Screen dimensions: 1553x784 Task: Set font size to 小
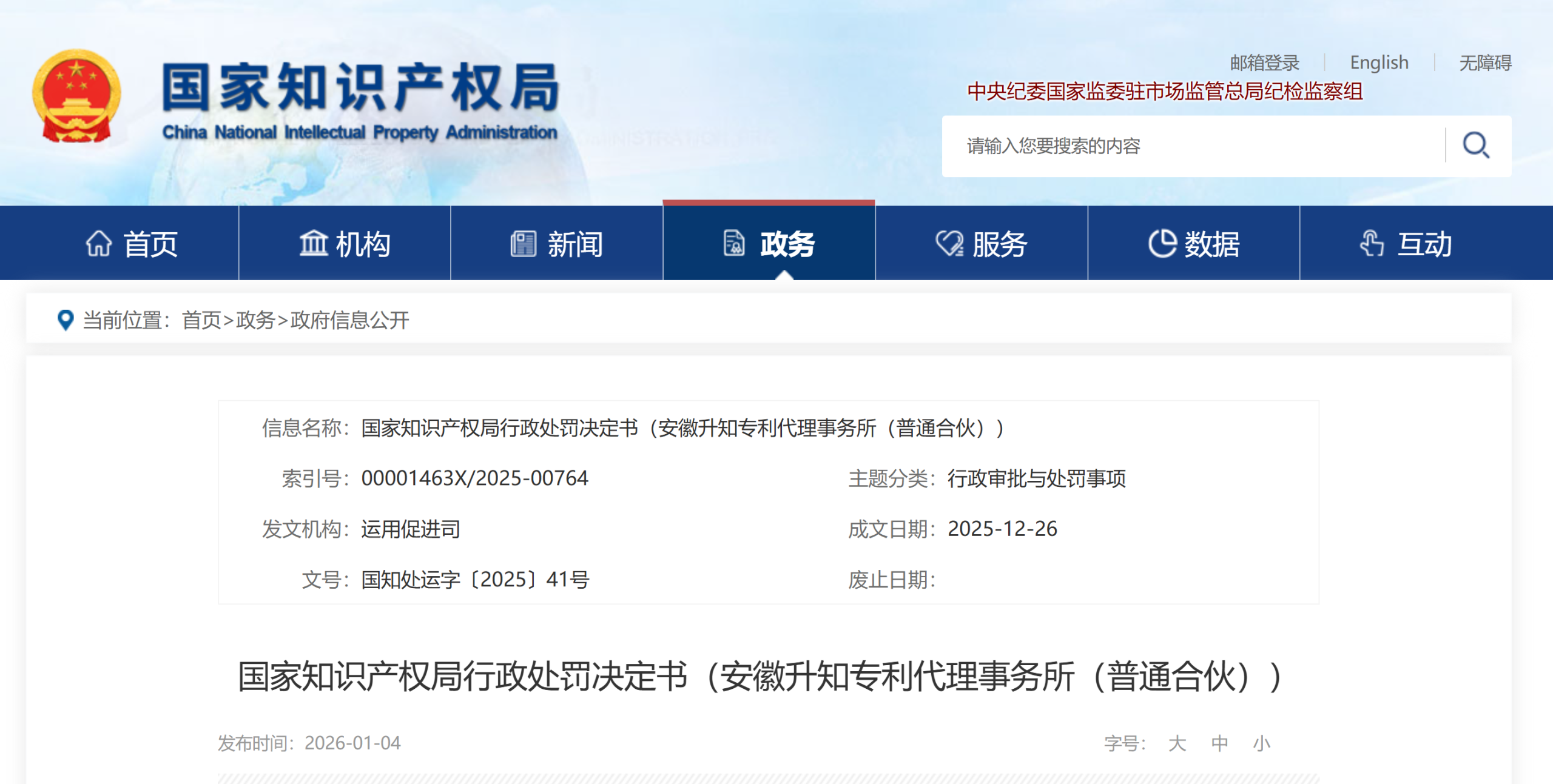click(x=1262, y=743)
